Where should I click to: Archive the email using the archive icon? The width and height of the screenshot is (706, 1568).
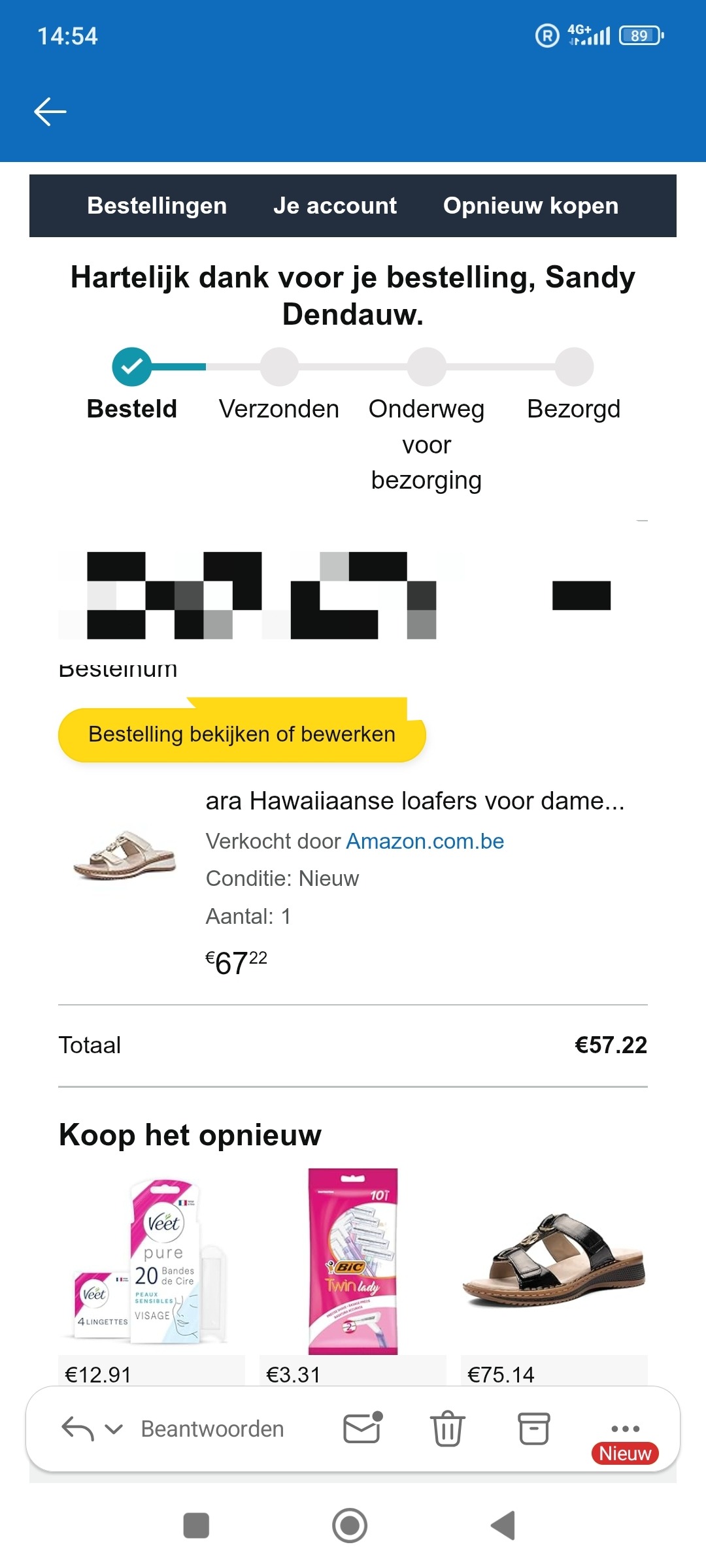pyautogui.click(x=533, y=1428)
